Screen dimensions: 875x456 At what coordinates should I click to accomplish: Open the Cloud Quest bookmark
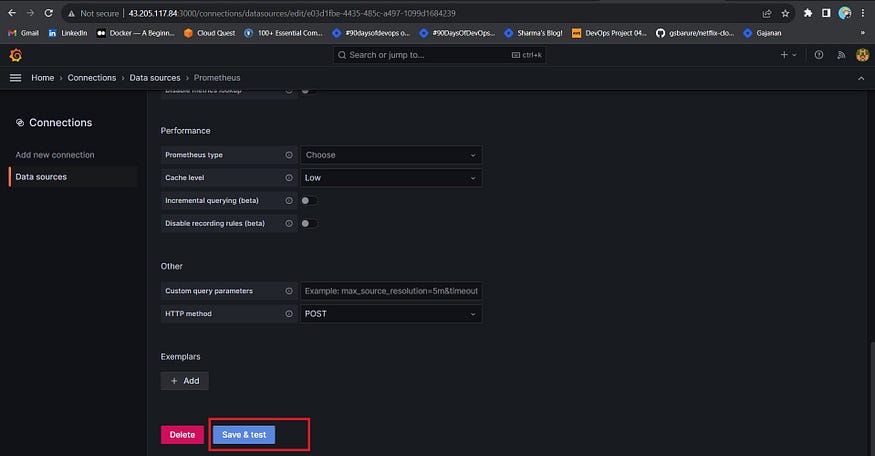pos(209,33)
